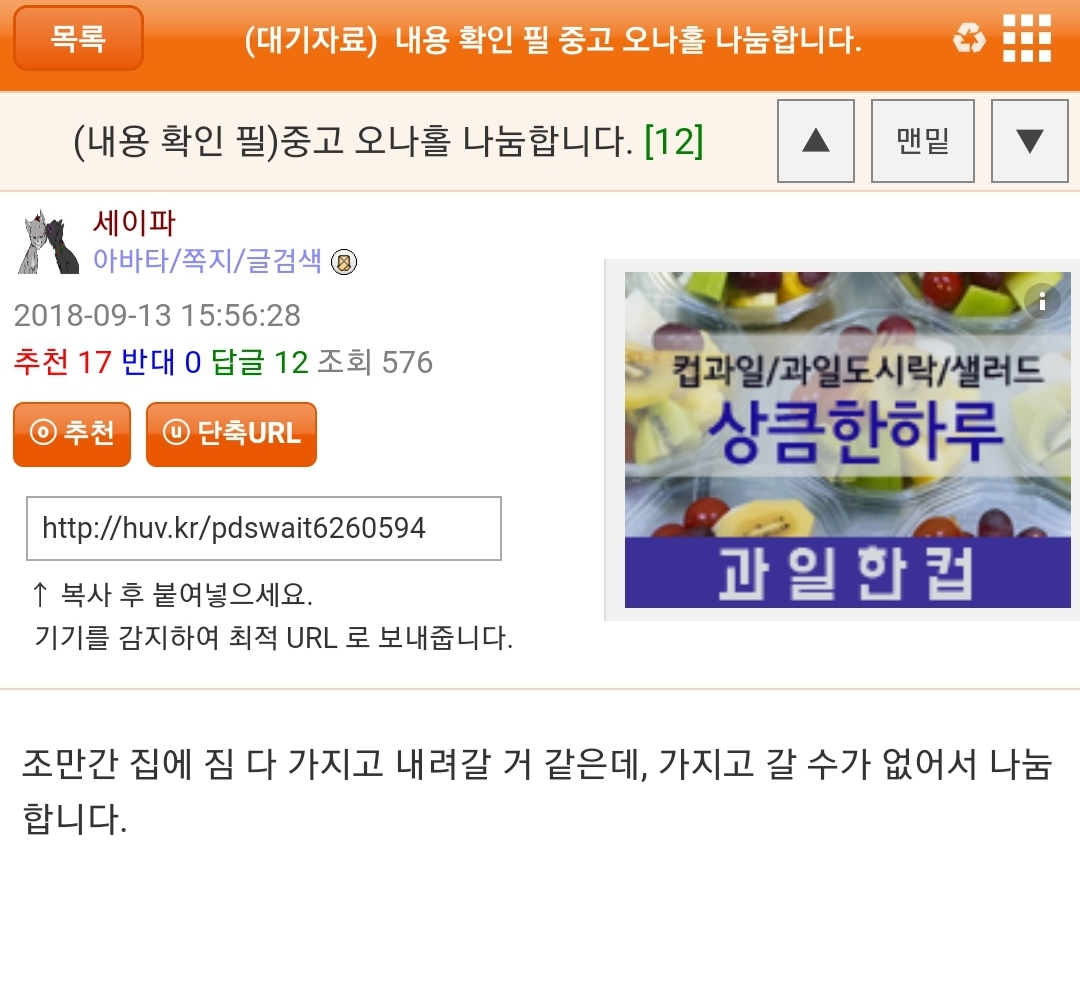Screen dimensions: 1080x996
Task: Click the post title in orange header
Action: pyautogui.click(x=552, y=40)
